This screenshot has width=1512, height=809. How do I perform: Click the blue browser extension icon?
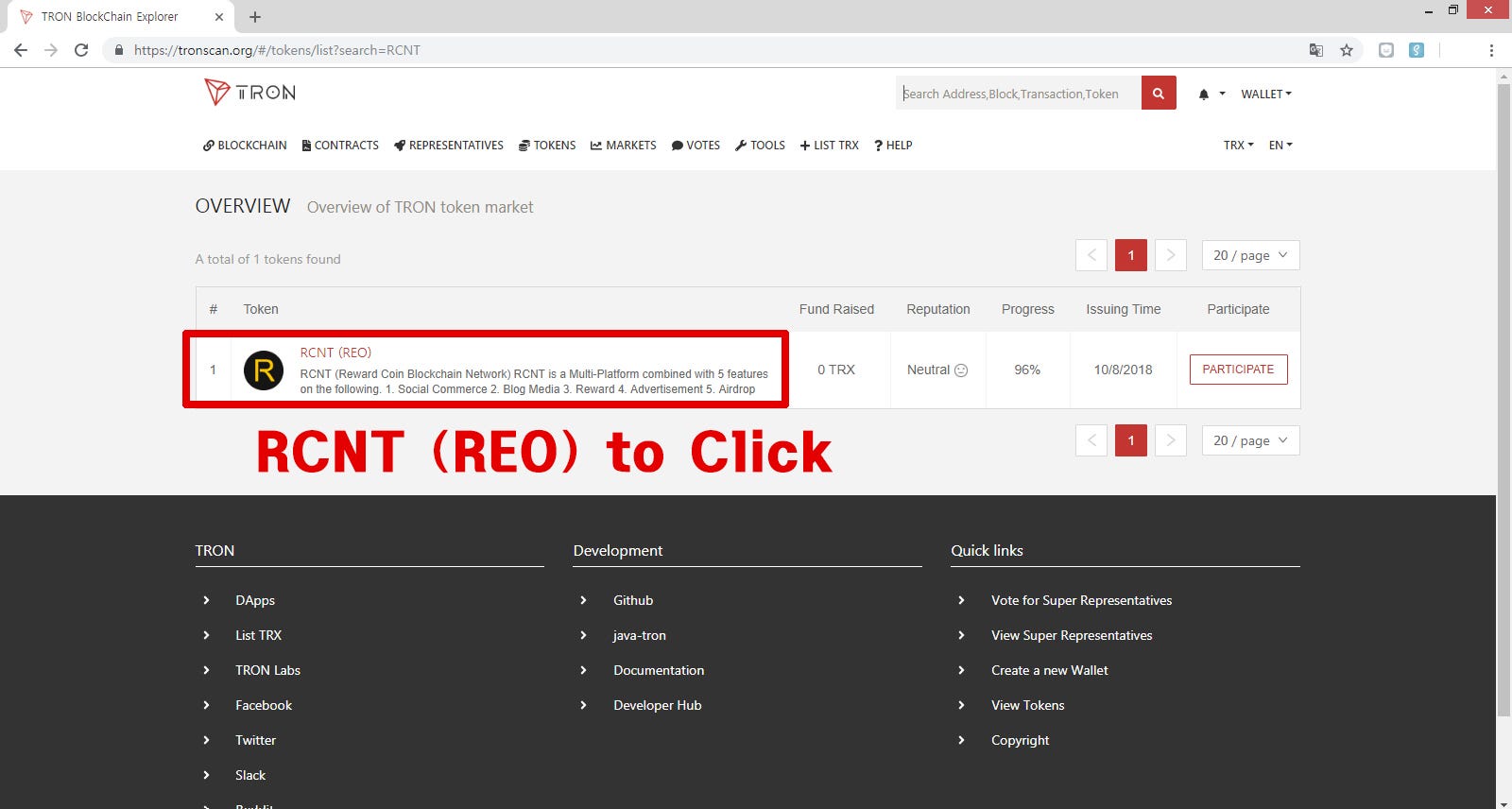click(x=1417, y=50)
